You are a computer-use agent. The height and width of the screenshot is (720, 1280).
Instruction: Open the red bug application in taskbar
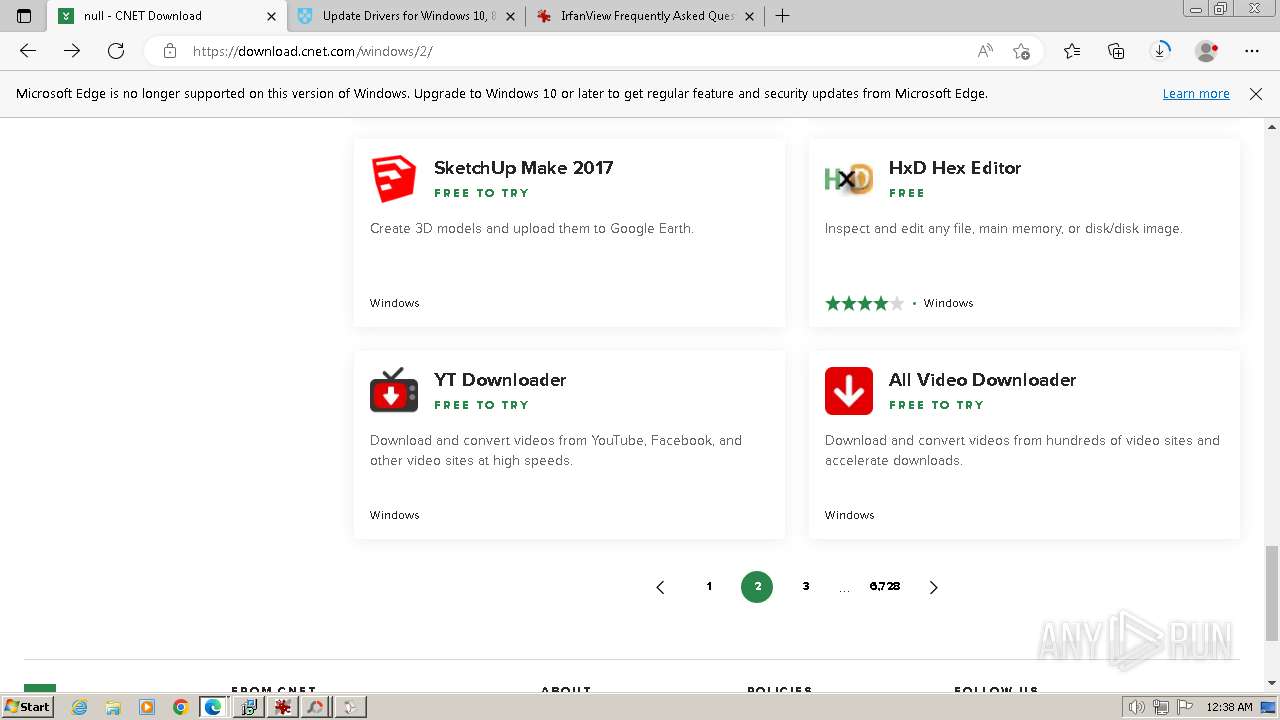pyautogui.click(x=283, y=707)
